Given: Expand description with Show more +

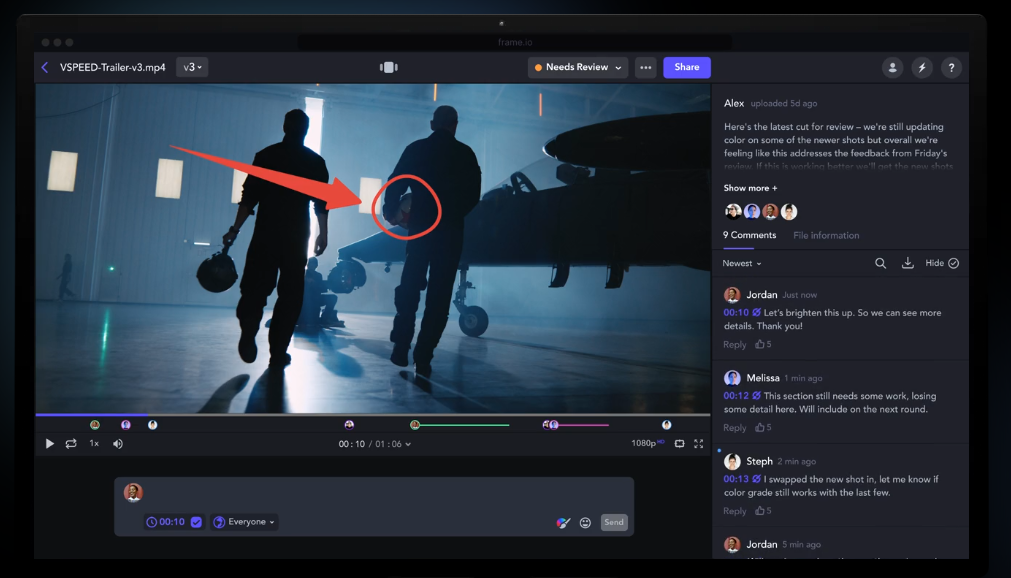Looking at the screenshot, I should (751, 188).
